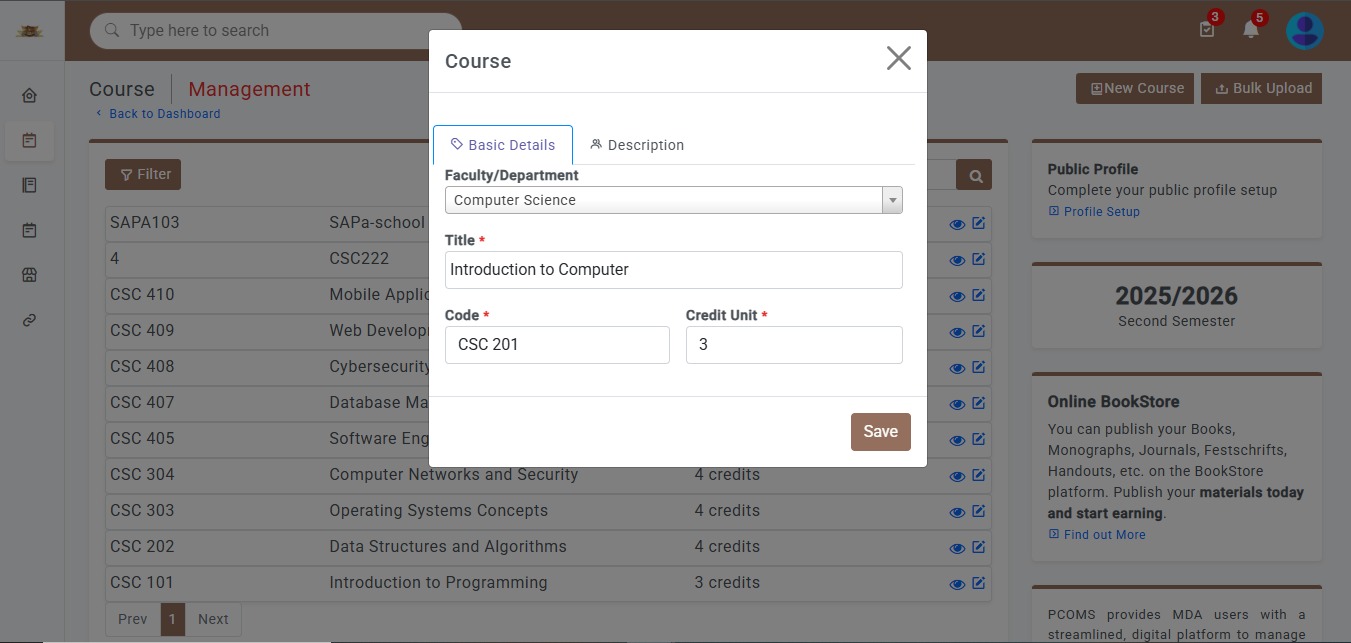This screenshot has height=643, width=1351.
Task: Click the home icon in left sidebar
Action: [29, 96]
